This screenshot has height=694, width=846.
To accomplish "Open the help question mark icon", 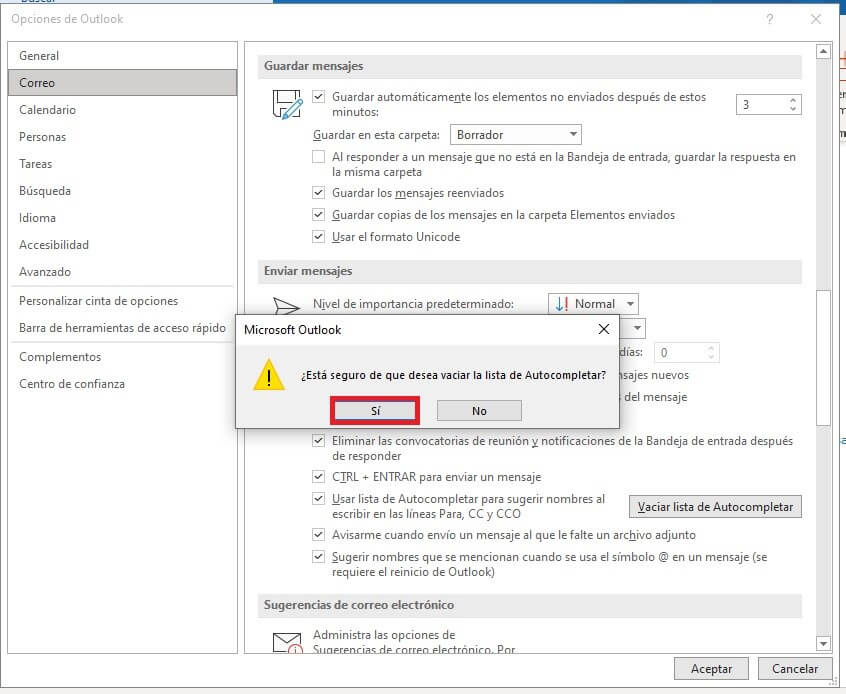I will [x=769, y=19].
